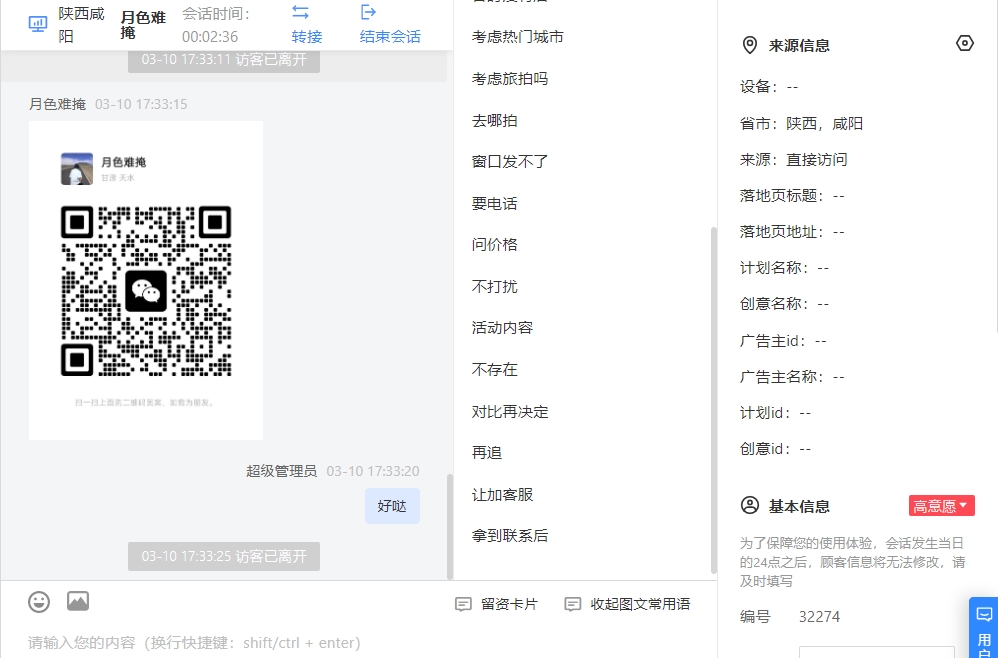998x658 pixels.
Task: Click the monitor device icon in chat header
Action: (x=38, y=24)
